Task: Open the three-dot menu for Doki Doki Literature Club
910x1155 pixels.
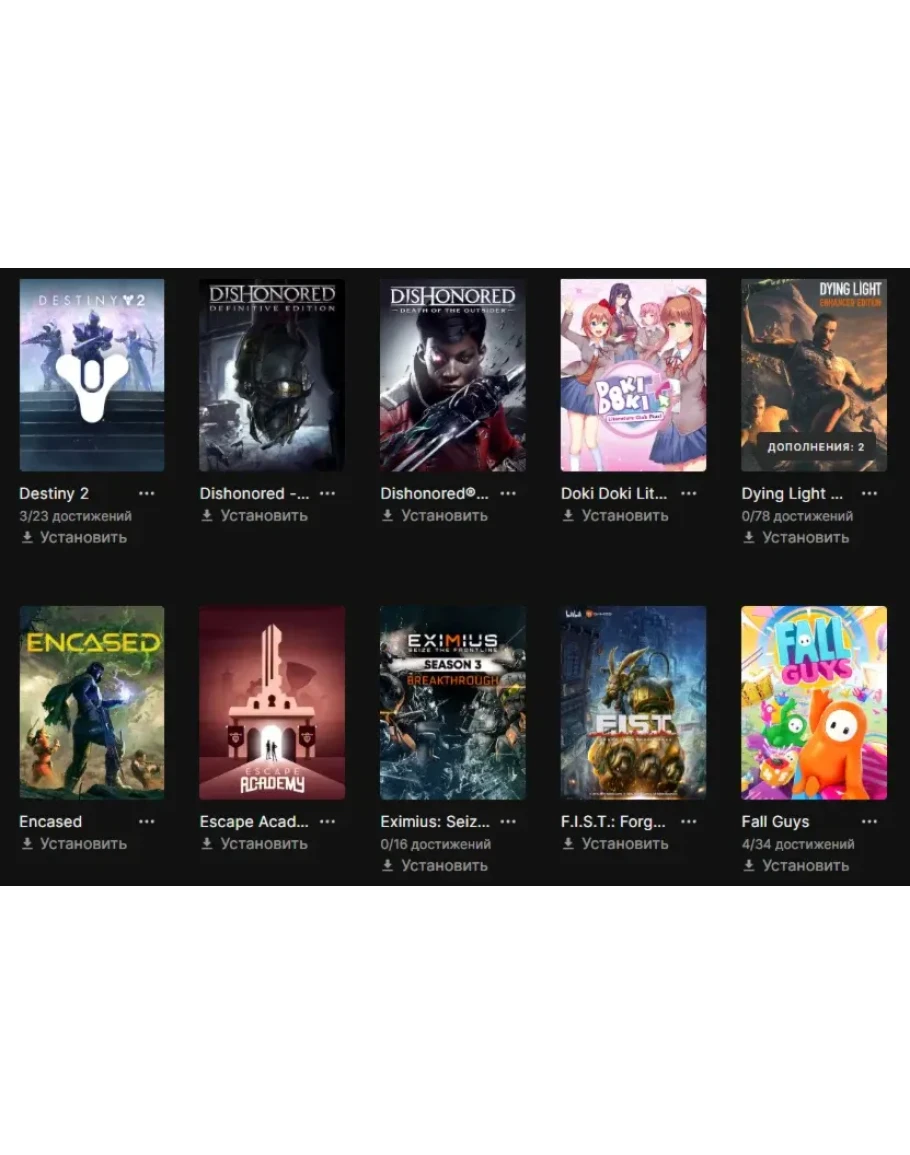Action: 688,494
